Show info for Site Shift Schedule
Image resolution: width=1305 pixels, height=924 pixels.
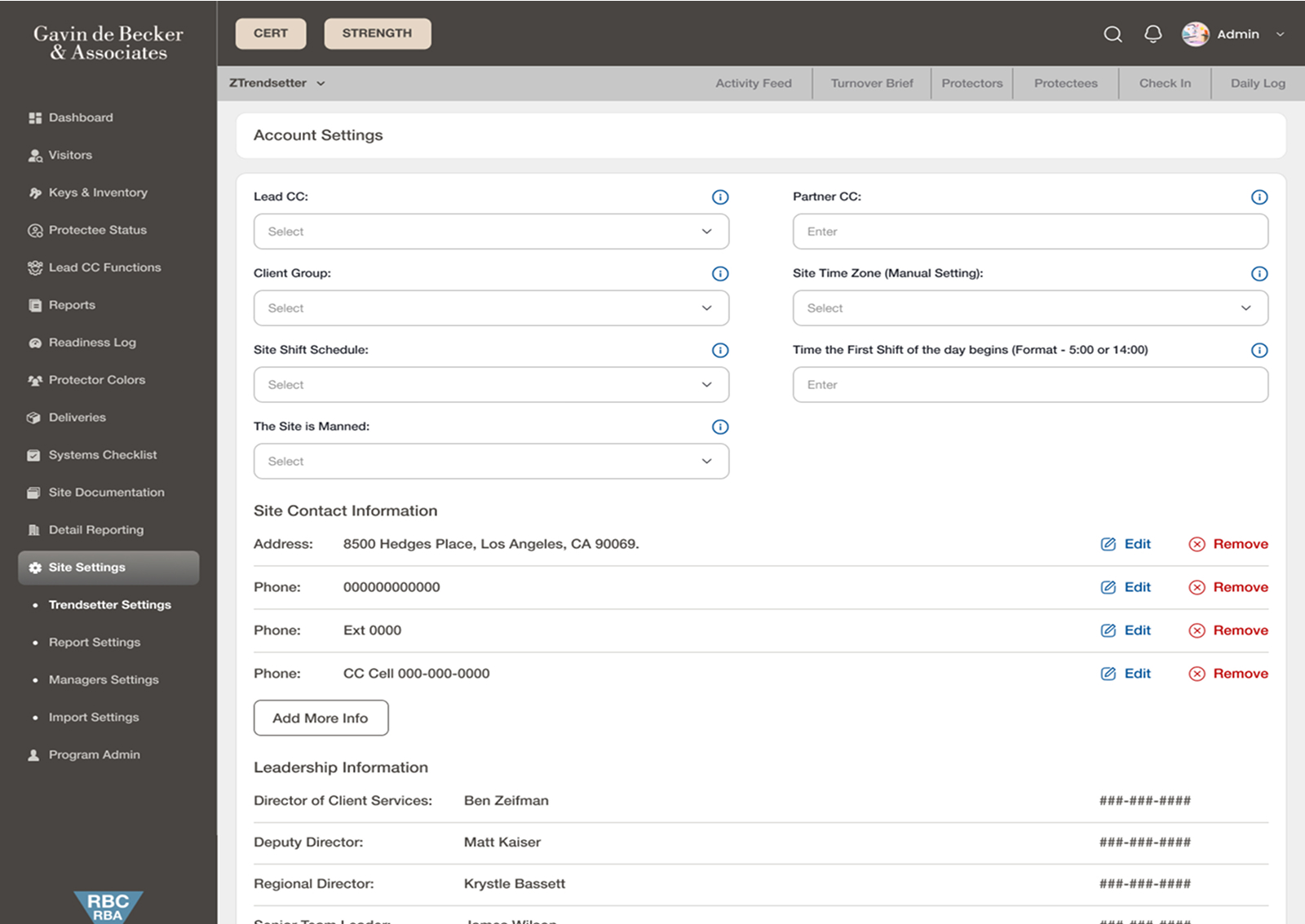point(720,351)
